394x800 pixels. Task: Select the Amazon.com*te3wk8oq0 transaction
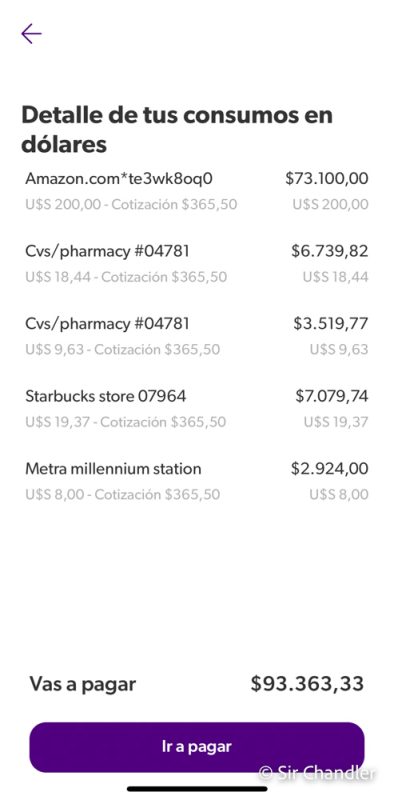coord(196,191)
